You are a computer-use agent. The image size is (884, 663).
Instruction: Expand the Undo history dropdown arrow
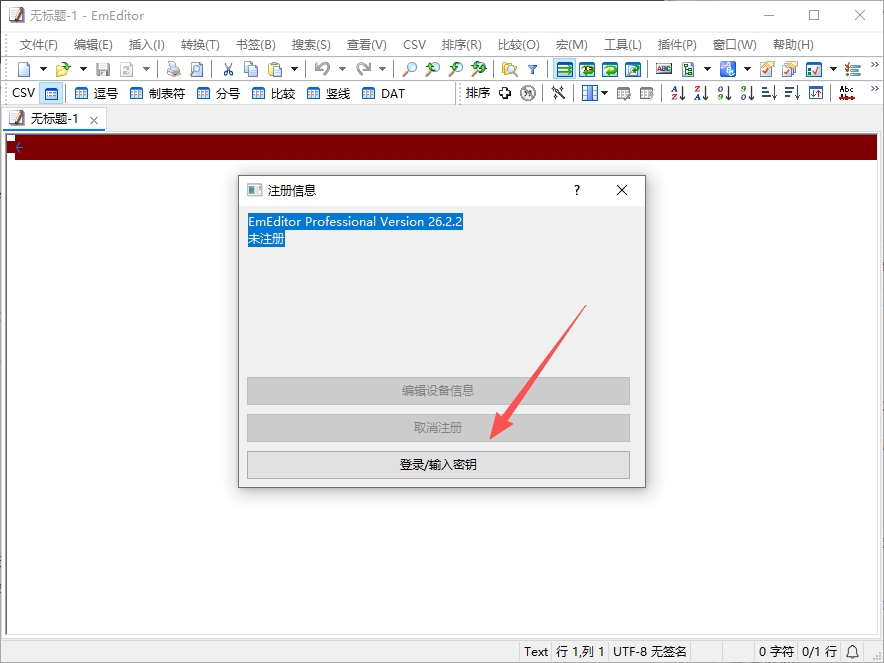(x=342, y=69)
